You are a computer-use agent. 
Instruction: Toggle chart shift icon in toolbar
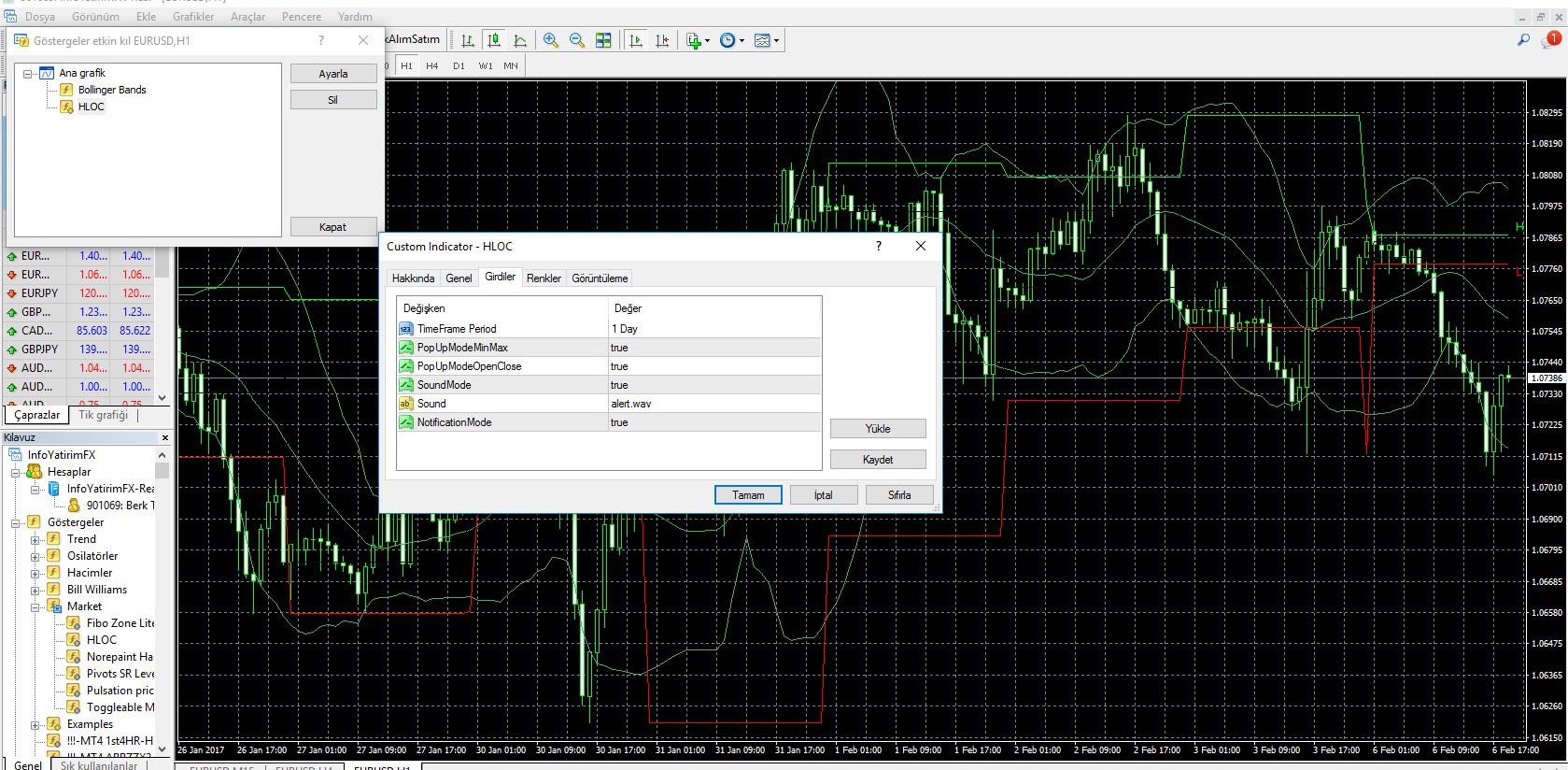coord(662,40)
